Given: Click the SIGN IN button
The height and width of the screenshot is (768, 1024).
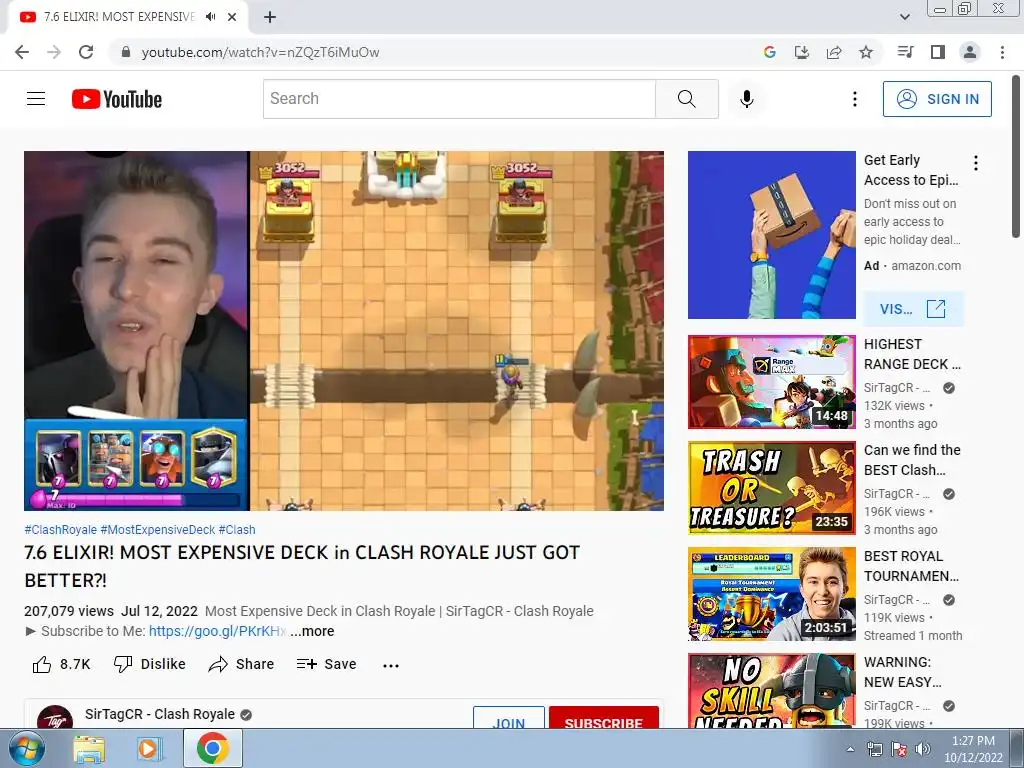Looking at the screenshot, I should click(x=937, y=99).
